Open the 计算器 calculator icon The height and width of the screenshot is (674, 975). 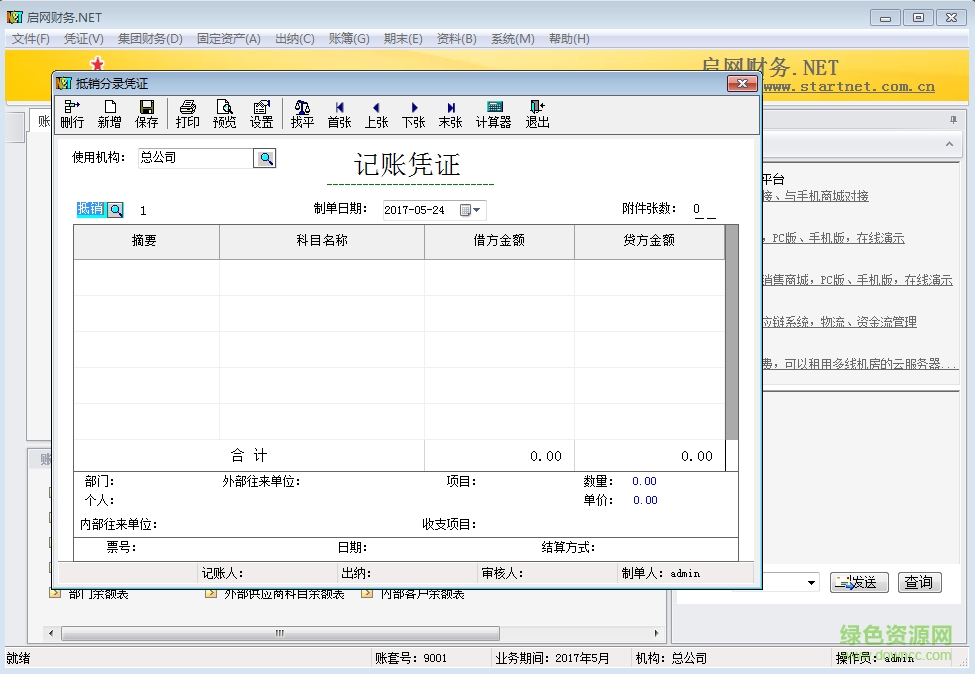[493, 112]
